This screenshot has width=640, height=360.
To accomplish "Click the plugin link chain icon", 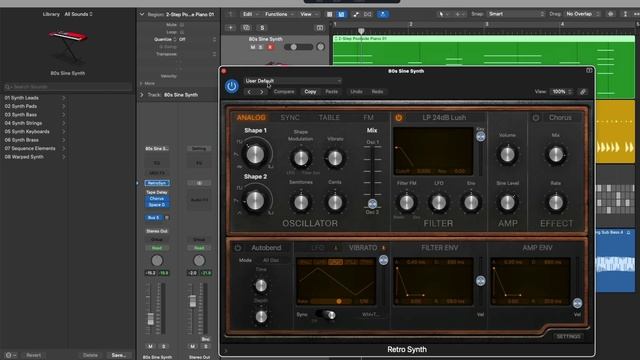I will point(583,92).
